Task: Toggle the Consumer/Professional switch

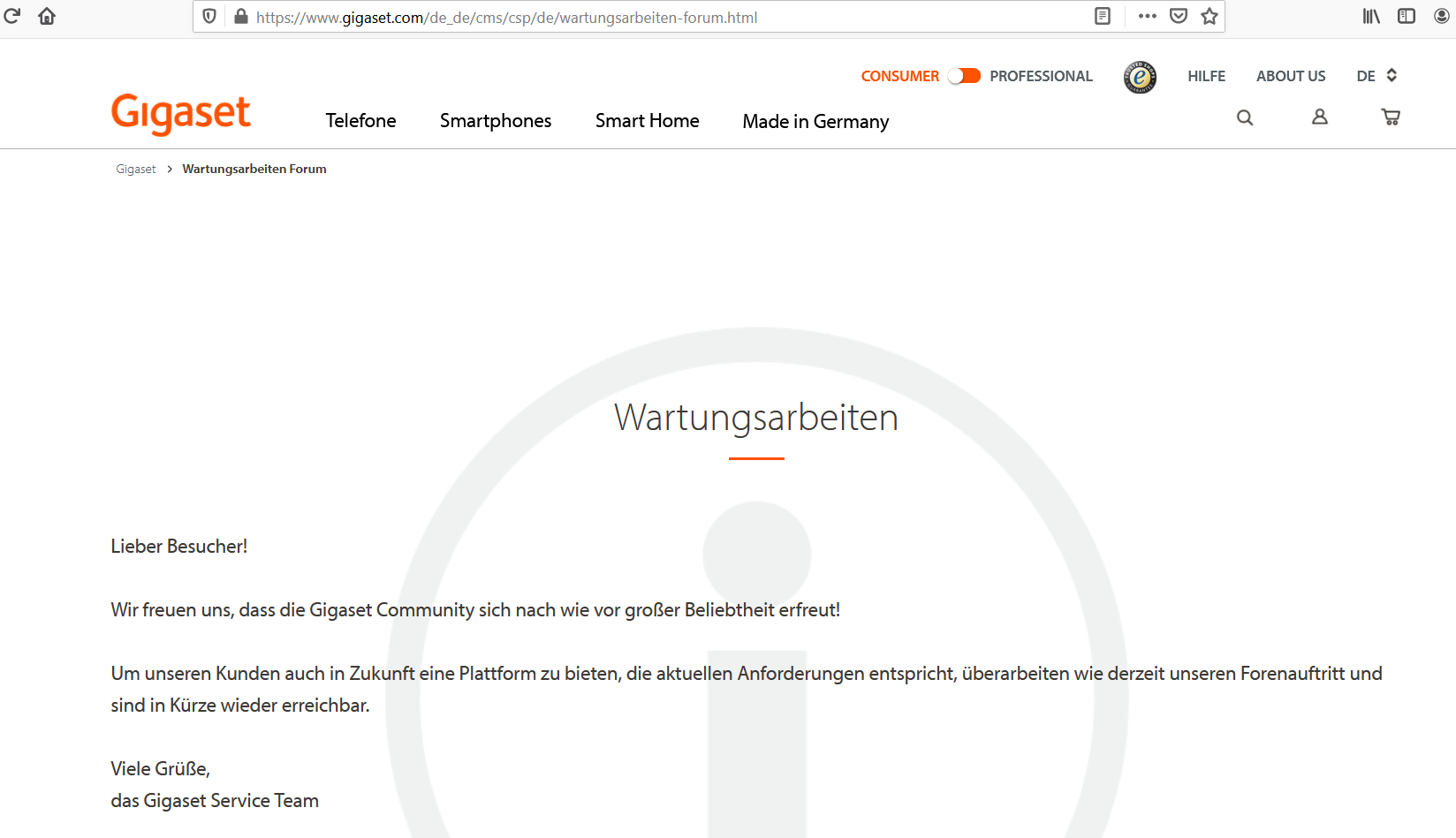Action: pos(964,76)
